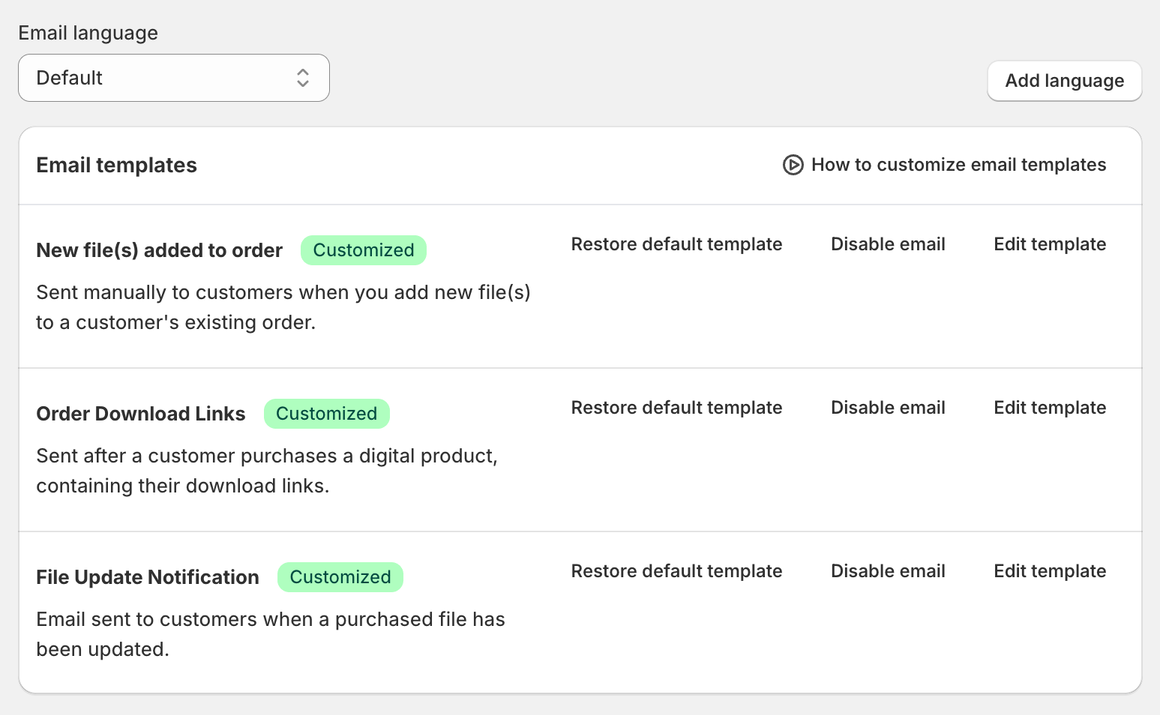Click the 'File Update Notification' title
The width and height of the screenshot is (1160, 715).
[x=148, y=577]
